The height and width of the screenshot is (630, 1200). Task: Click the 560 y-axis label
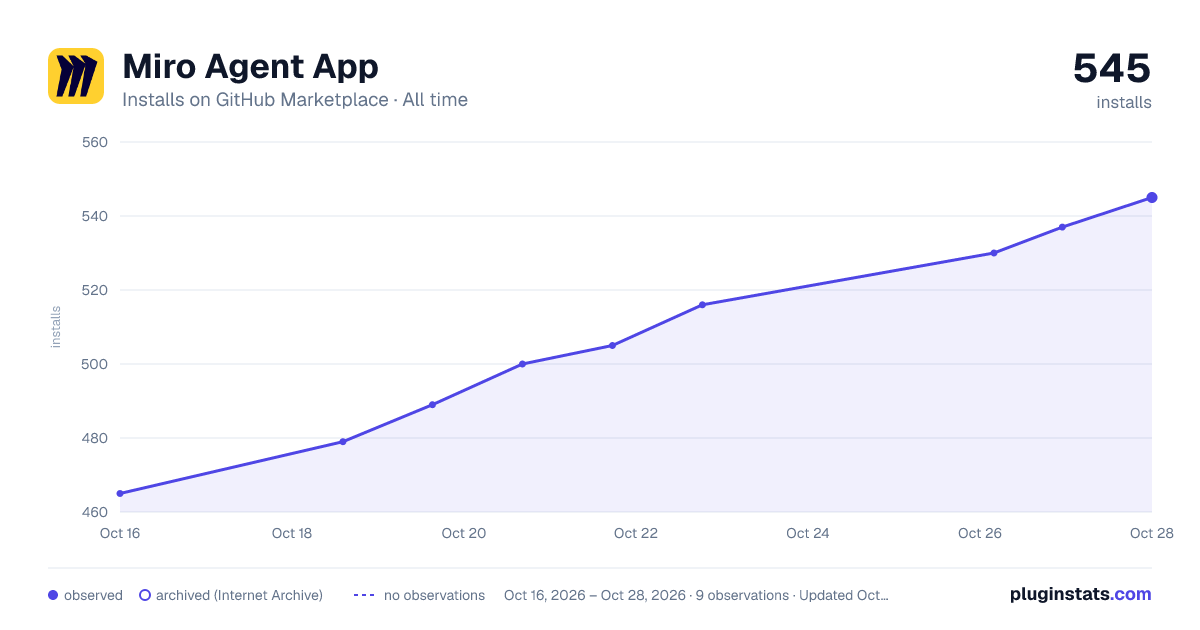[95, 142]
